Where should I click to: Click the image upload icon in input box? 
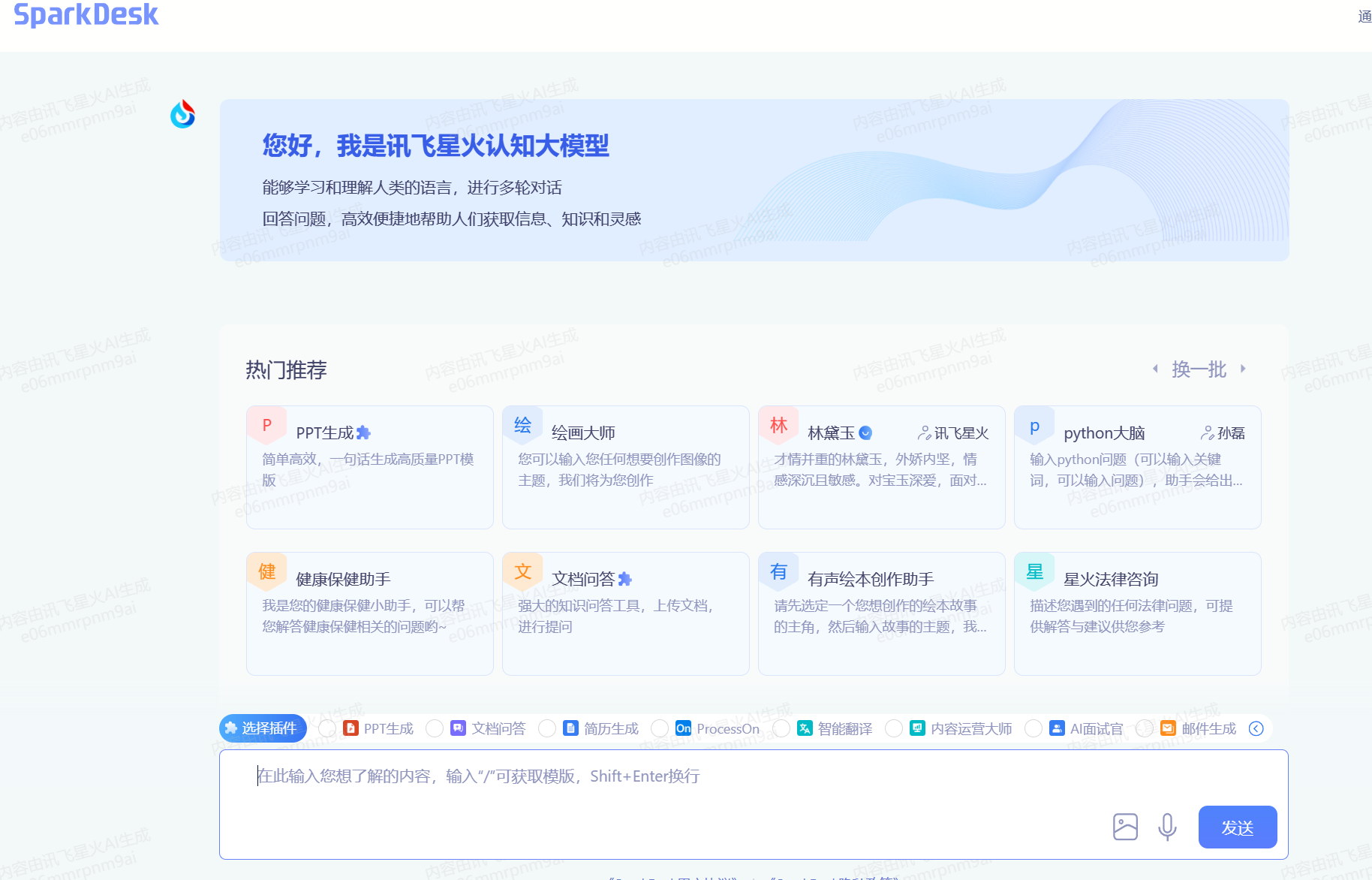(1124, 827)
